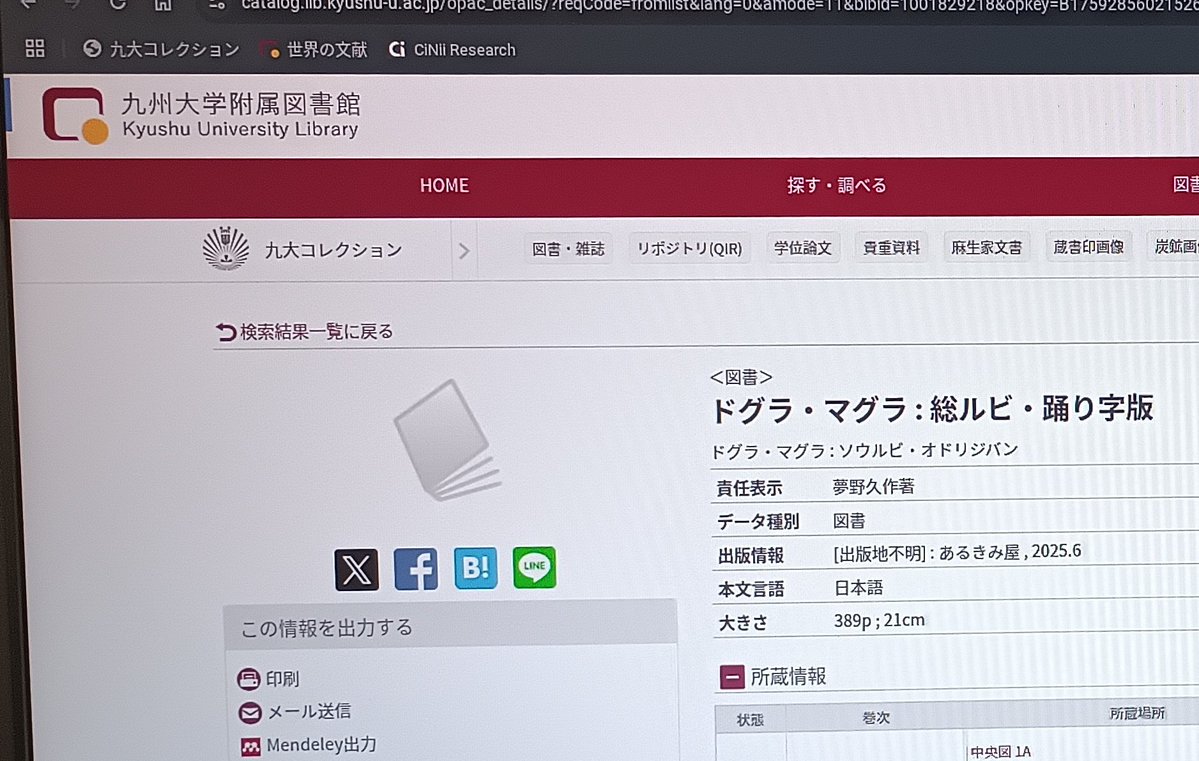Click the 所蔵場所 column header
This screenshot has height=761, width=1199.
(x=1137, y=713)
